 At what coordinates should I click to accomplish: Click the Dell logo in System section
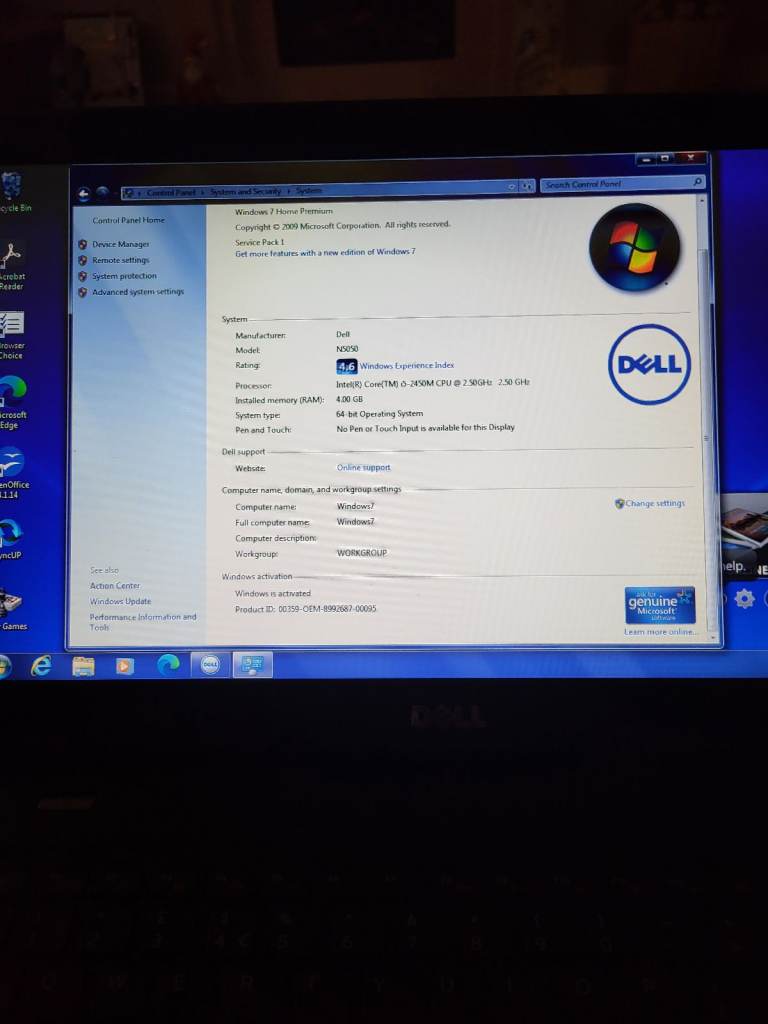649,364
